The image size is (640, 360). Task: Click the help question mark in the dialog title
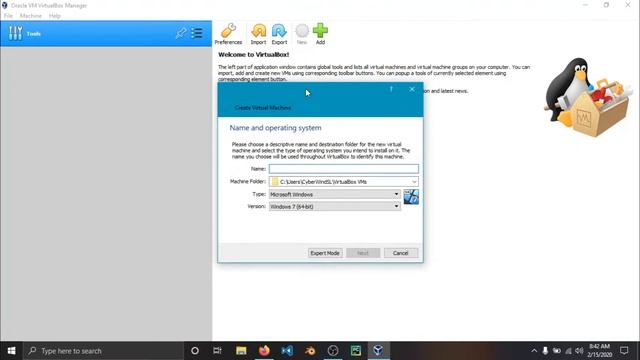click(391, 89)
